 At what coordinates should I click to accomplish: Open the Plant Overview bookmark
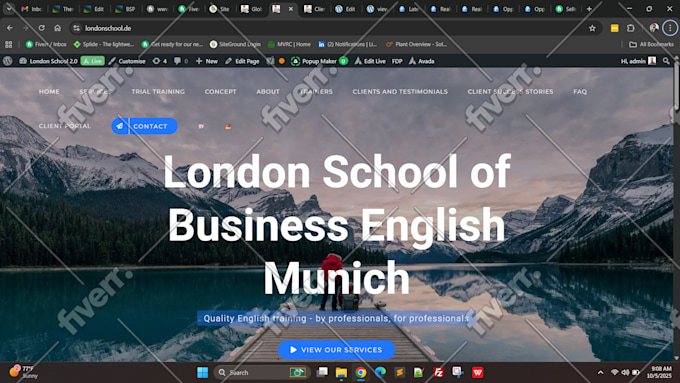point(416,44)
